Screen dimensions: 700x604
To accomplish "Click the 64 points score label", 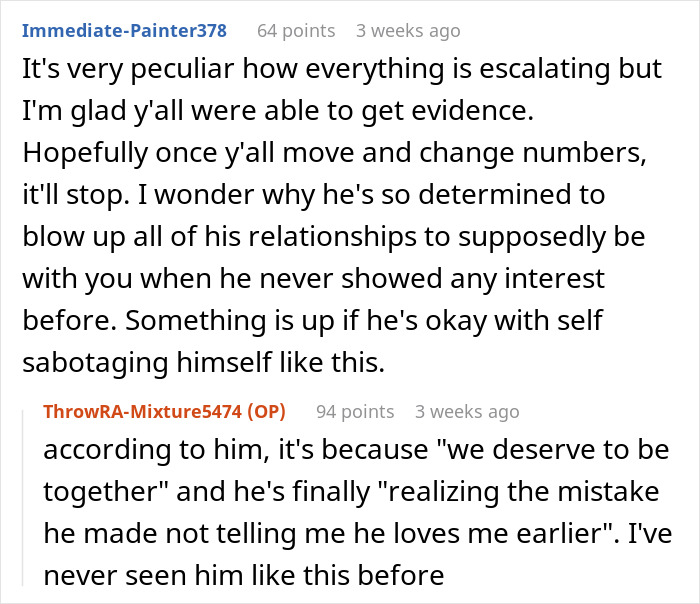I will [296, 31].
